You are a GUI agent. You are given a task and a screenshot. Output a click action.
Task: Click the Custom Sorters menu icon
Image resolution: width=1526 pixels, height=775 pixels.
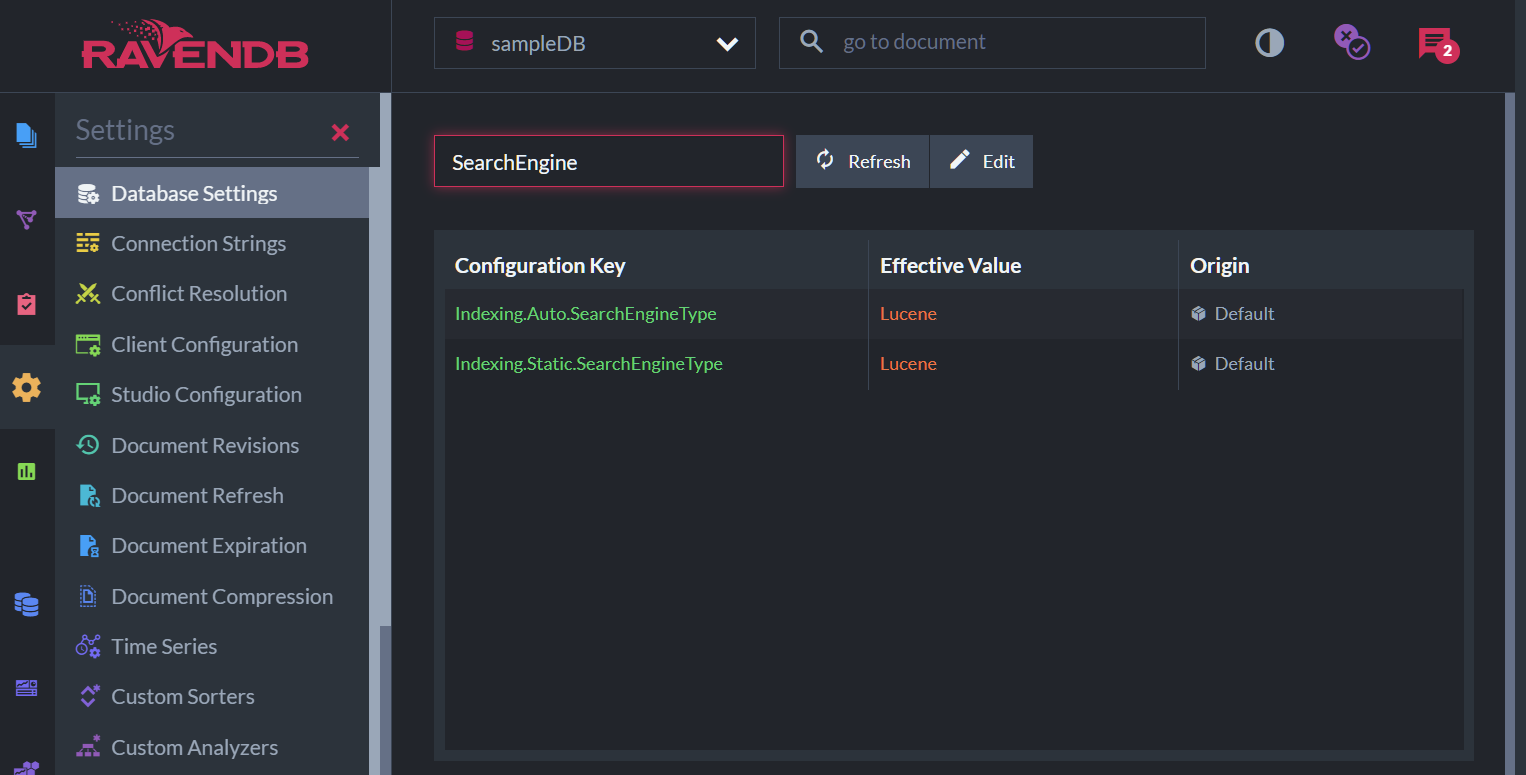pyautogui.click(x=88, y=697)
